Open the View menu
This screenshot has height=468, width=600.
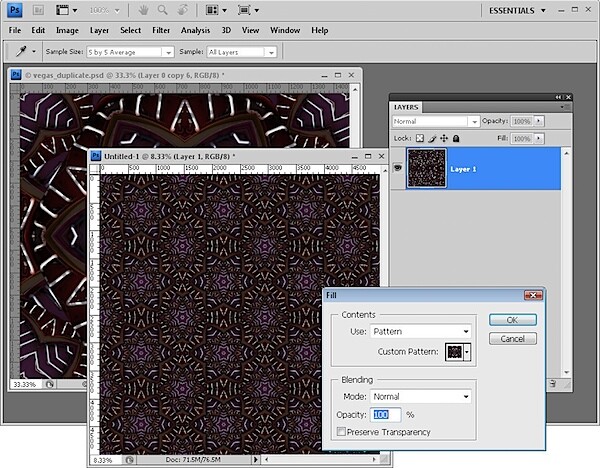point(250,30)
